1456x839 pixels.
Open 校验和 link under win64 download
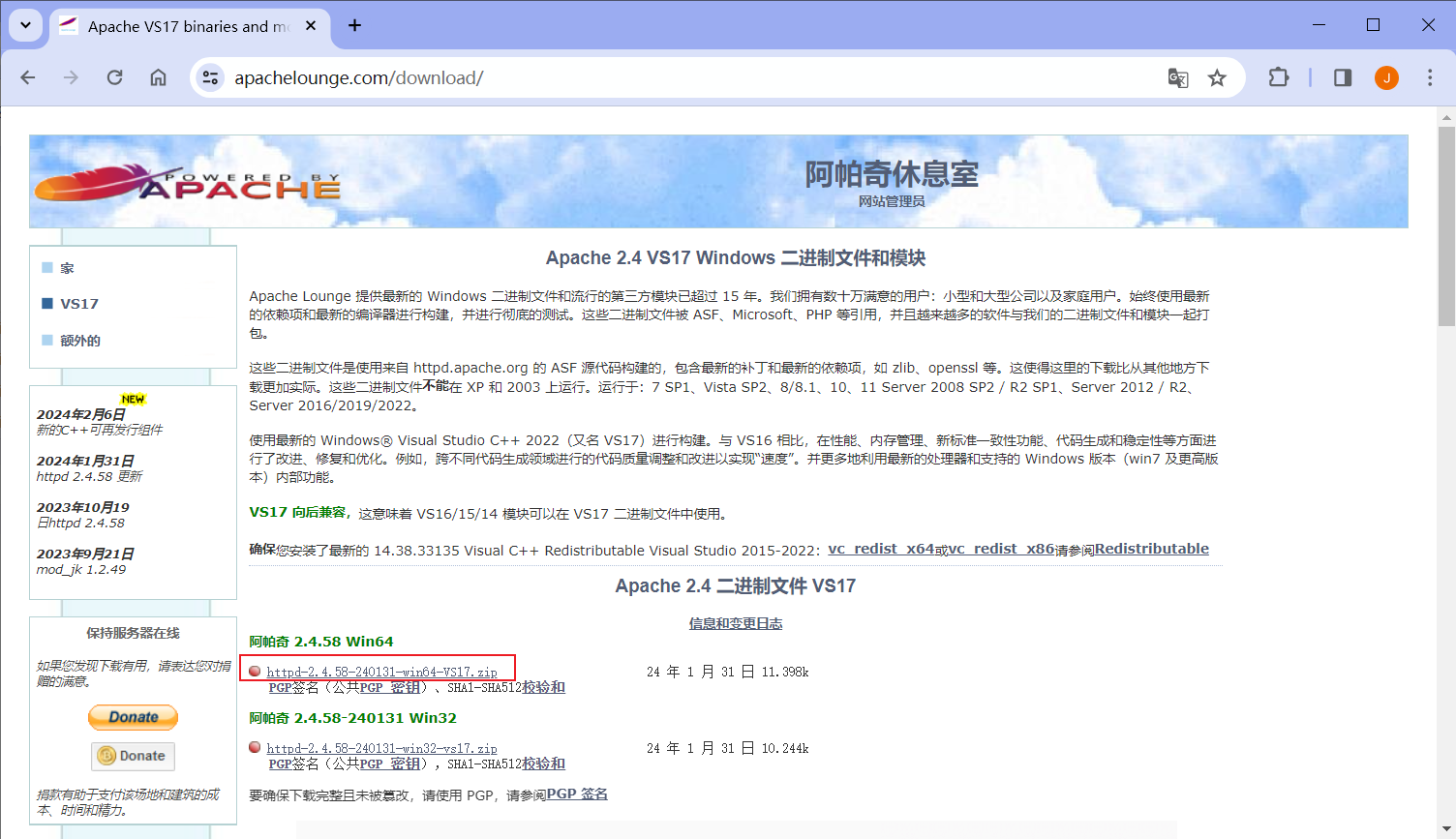pos(544,687)
